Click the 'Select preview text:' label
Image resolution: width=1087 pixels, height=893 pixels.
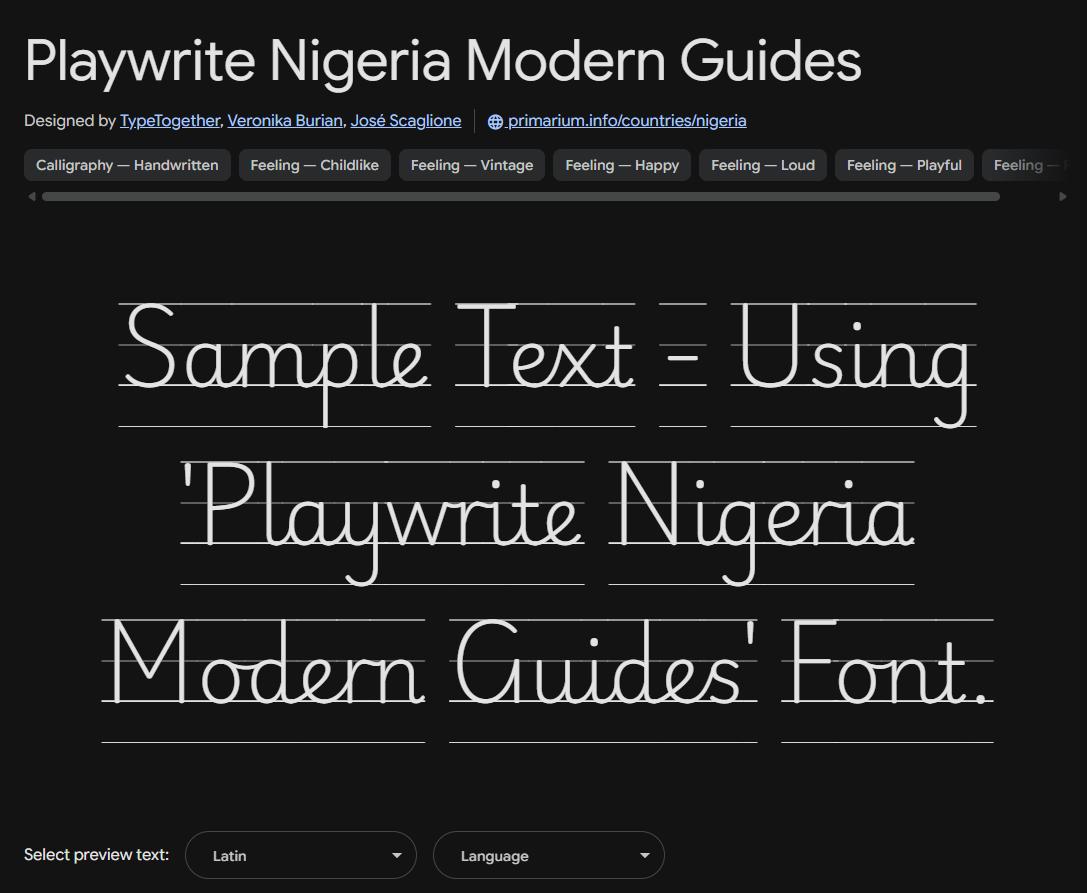click(96, 854)
